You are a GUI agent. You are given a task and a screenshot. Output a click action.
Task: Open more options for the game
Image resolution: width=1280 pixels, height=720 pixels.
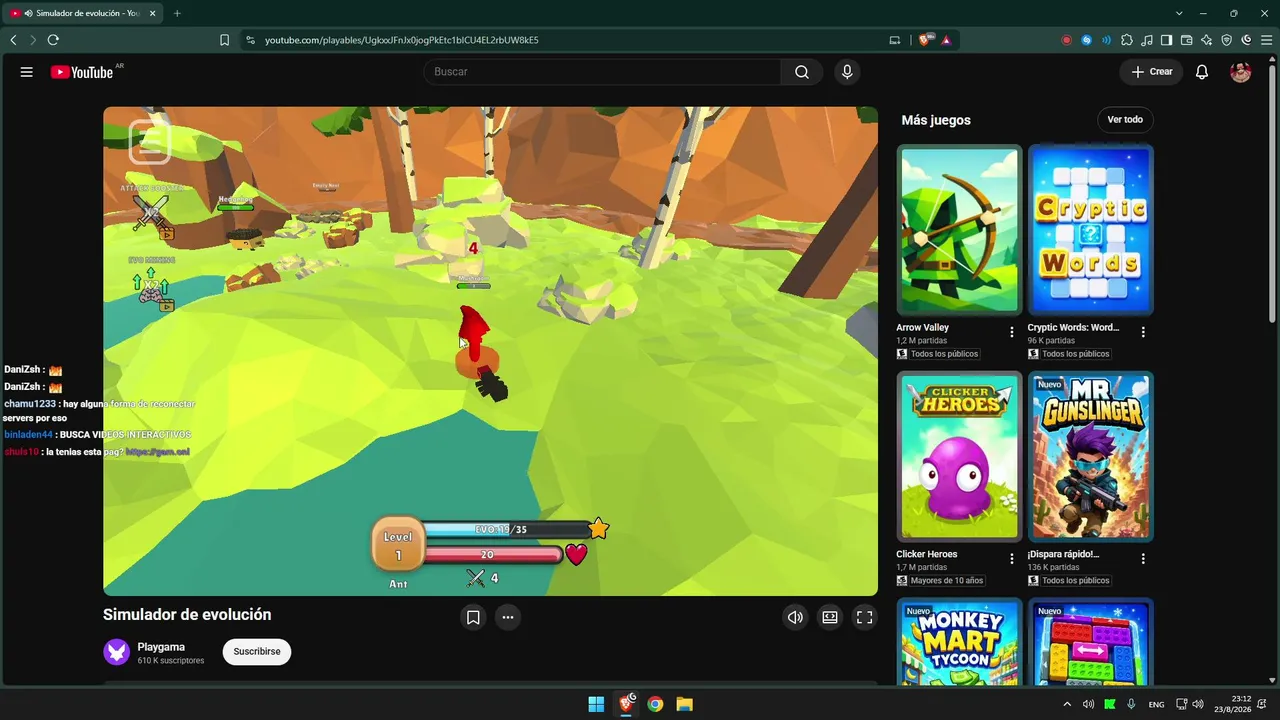(508, 617)
